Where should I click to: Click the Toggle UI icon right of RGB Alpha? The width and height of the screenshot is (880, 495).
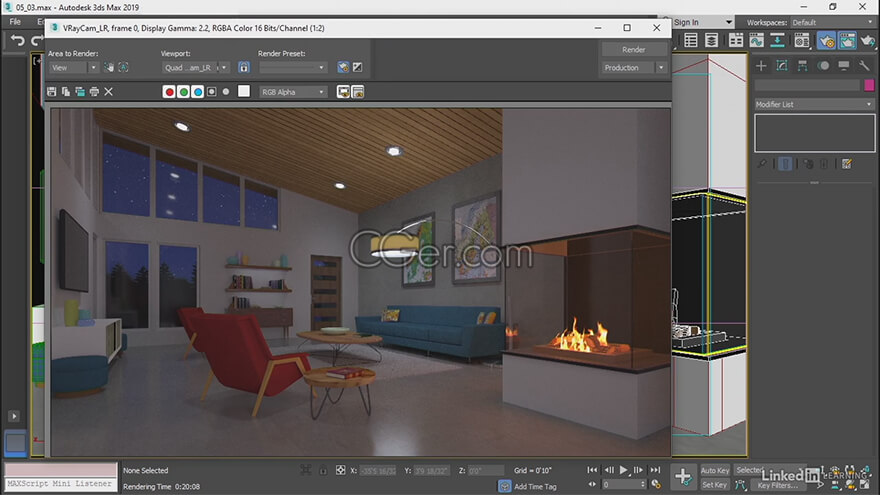[x=358, y=91]
